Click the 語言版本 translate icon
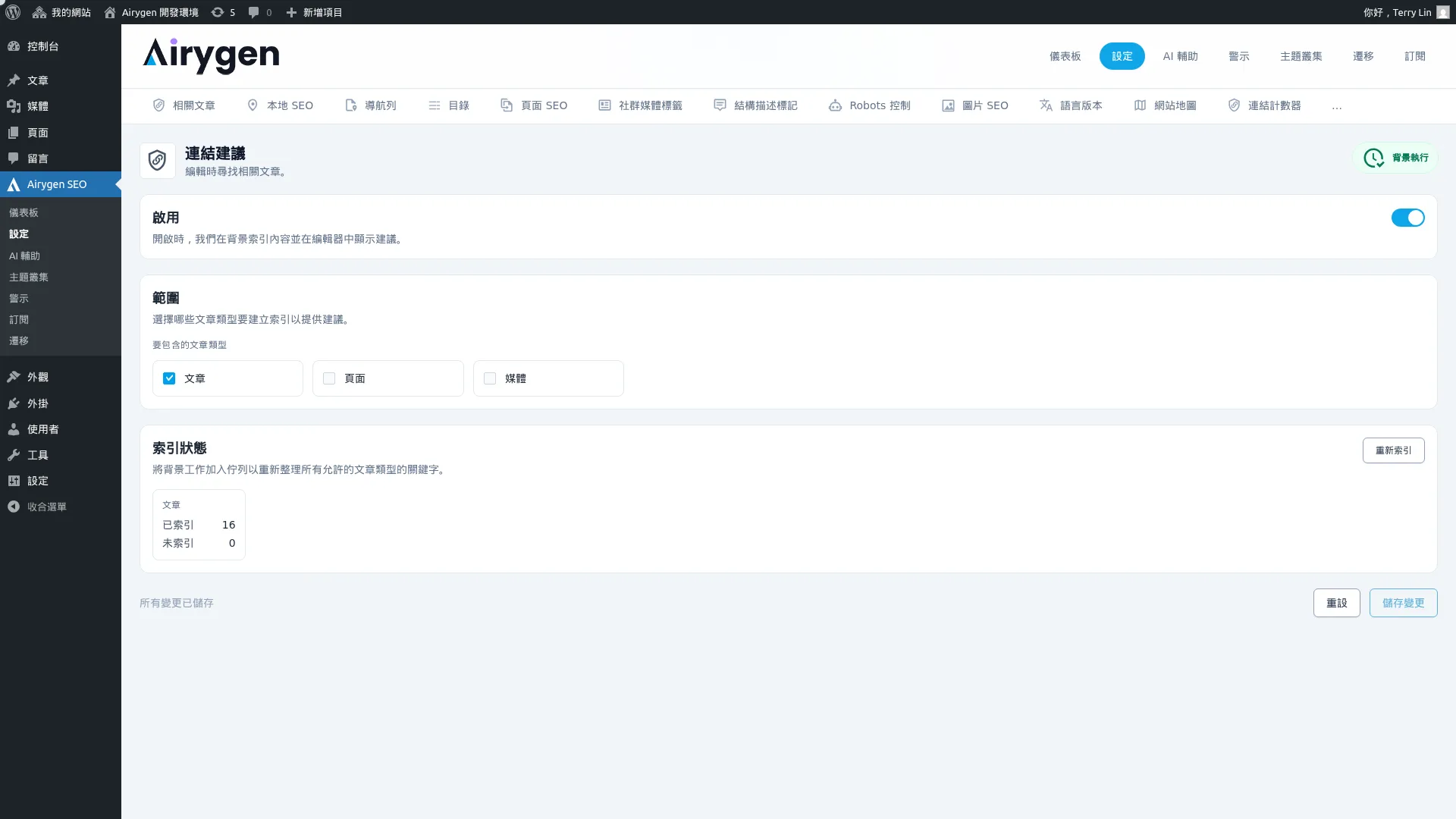Screen dimensions: 1456x819 [1046, 105]
